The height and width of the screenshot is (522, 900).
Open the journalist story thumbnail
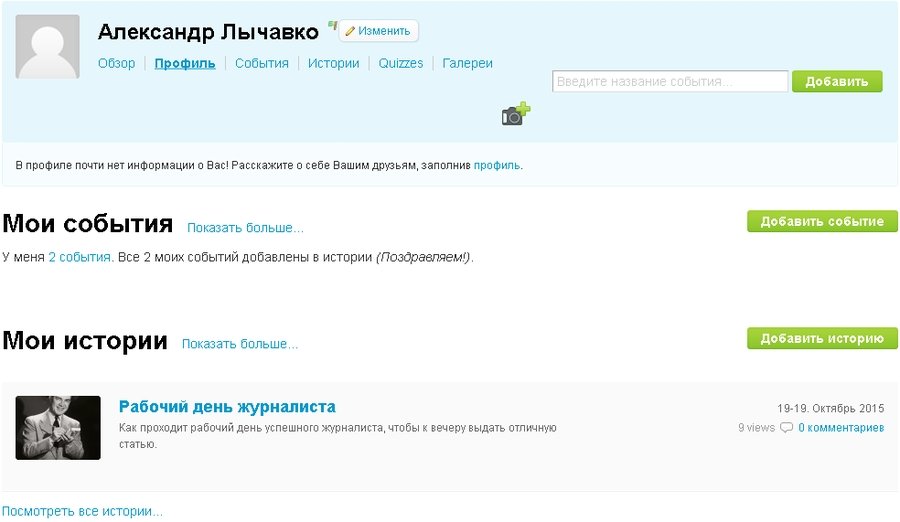[58, 428]
